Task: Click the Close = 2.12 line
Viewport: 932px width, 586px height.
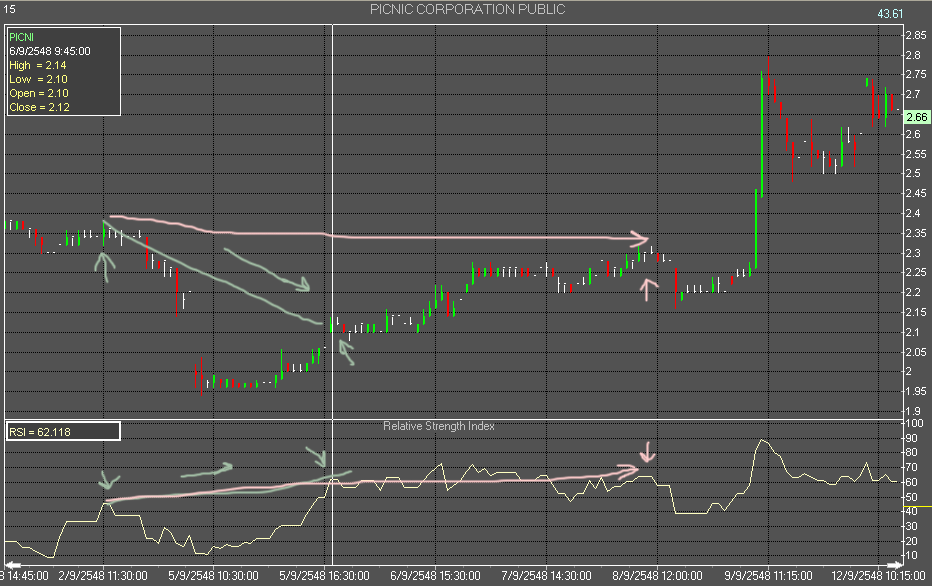Action: (39, 108)
